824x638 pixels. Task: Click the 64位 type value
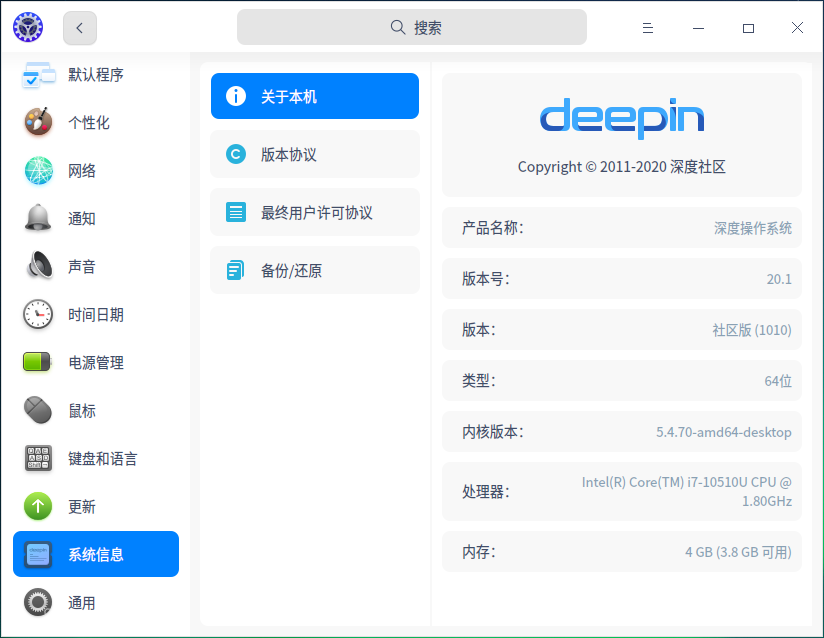click(778, 381)
